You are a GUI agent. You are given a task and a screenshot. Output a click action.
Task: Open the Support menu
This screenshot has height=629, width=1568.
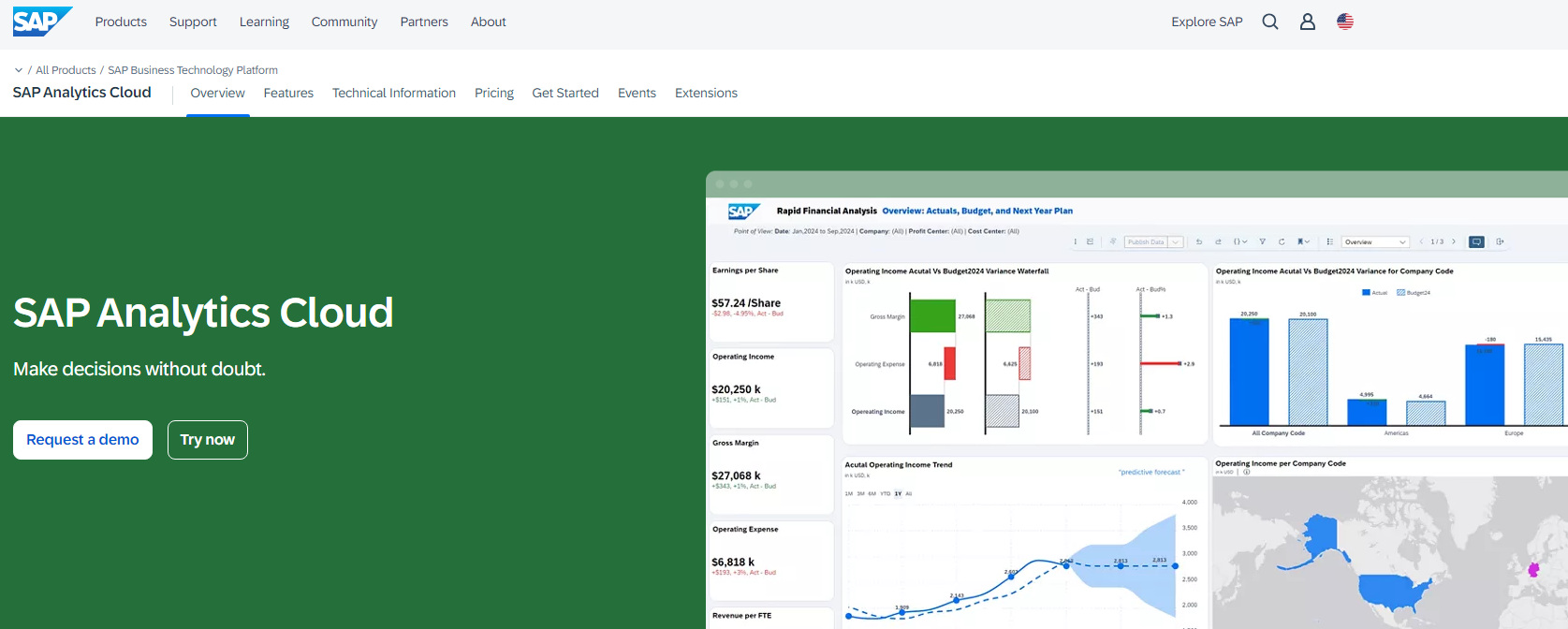(193, 22)
